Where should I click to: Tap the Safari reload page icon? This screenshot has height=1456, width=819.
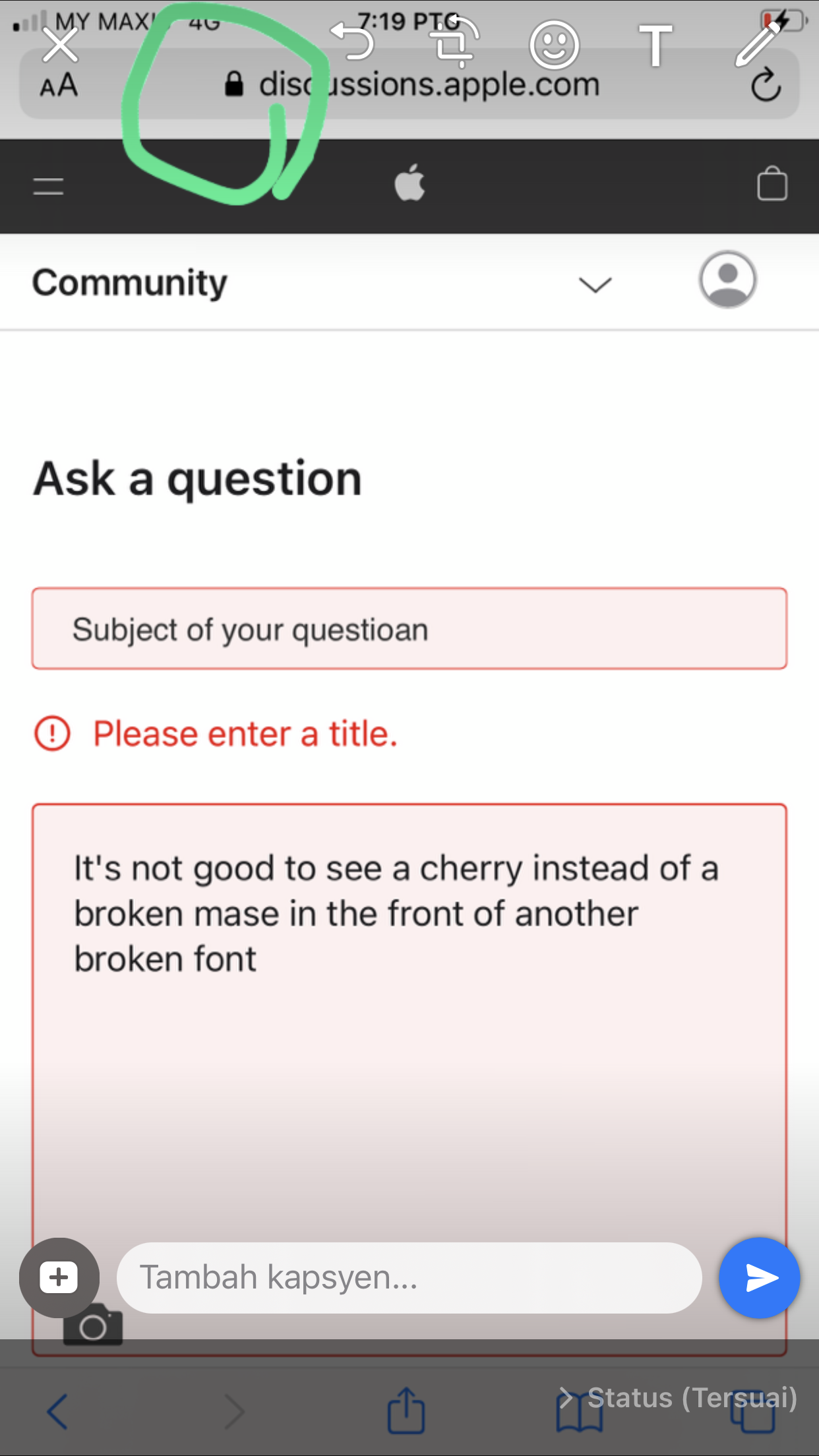click(x=766, y=84)
